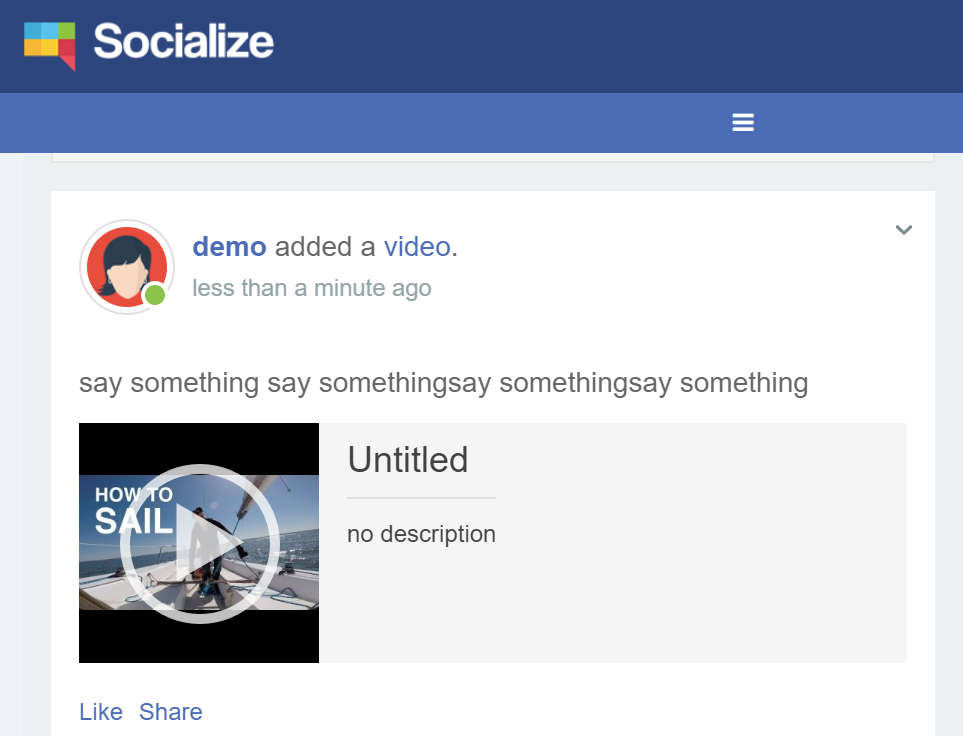Click the "HOW TO SAIL" thumbnail caption
Screen dimensions: 963x736
pos(133,508)
